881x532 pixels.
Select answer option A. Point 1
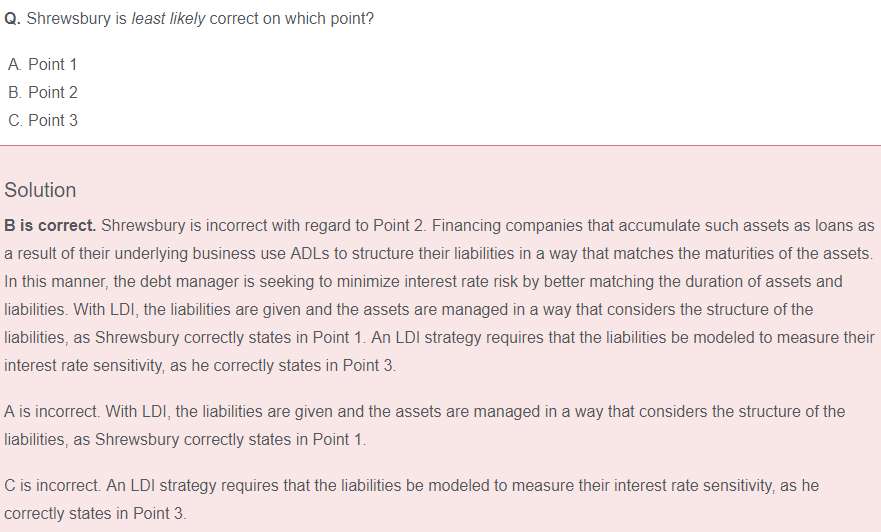point(42,64)
